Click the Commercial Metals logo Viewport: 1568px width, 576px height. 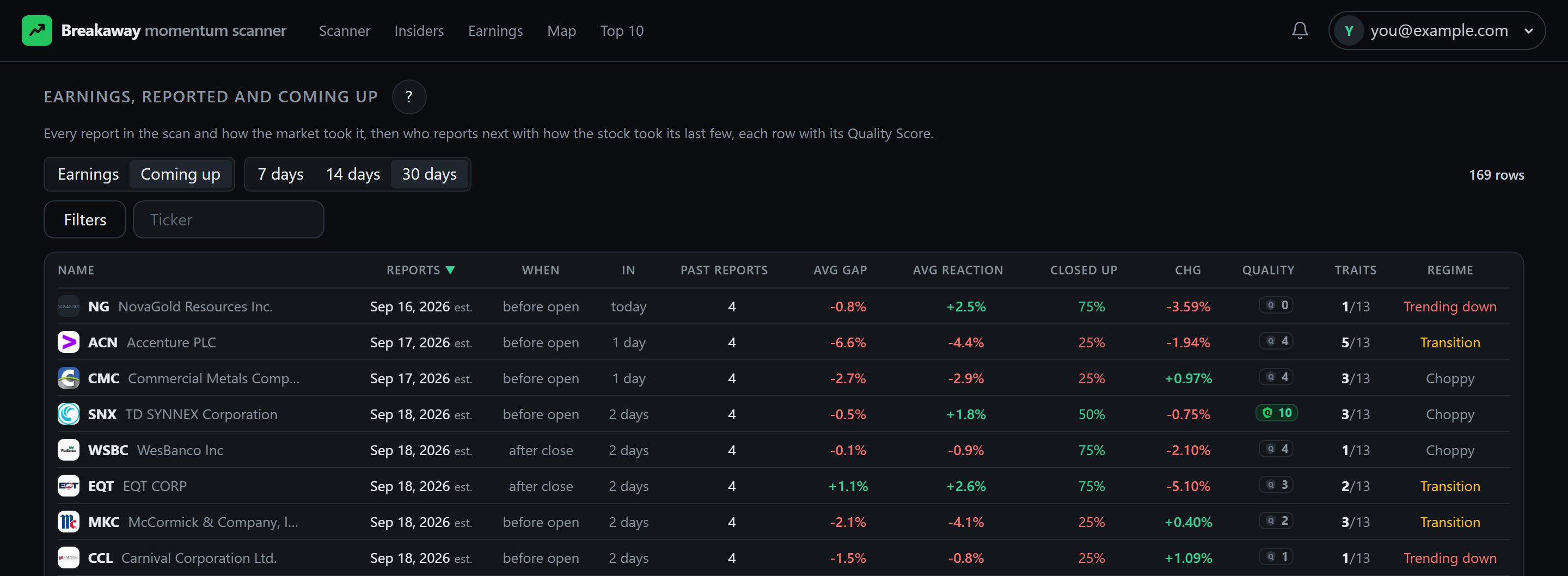coord(68,378)
